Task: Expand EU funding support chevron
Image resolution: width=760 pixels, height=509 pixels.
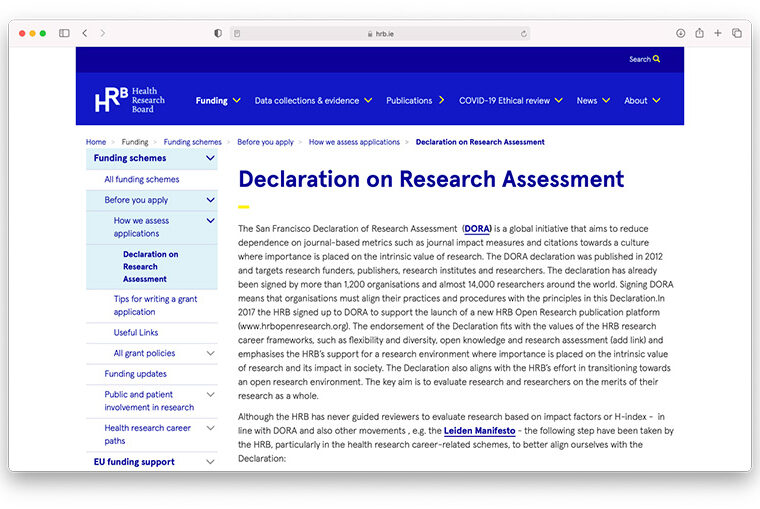Action: [x=210, y=462]
